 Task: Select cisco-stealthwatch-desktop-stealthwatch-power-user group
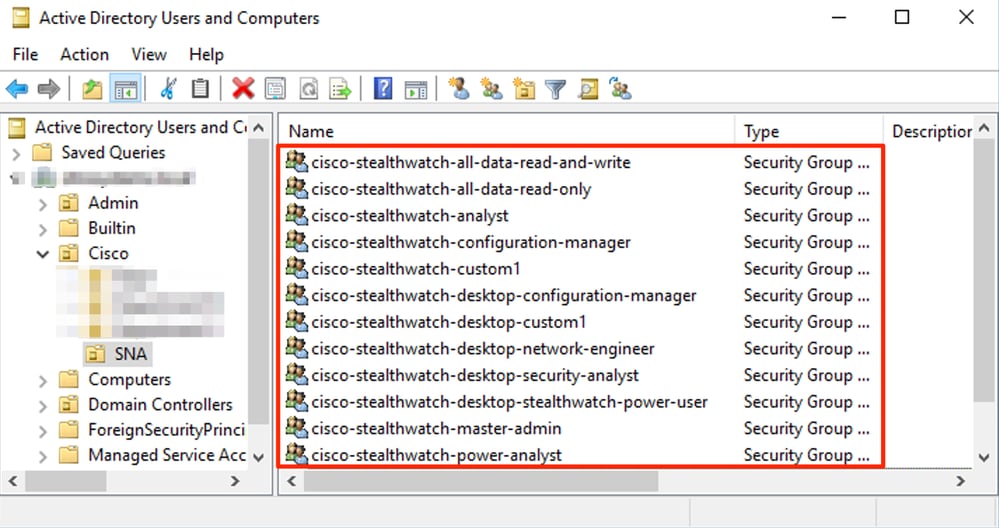510,403
